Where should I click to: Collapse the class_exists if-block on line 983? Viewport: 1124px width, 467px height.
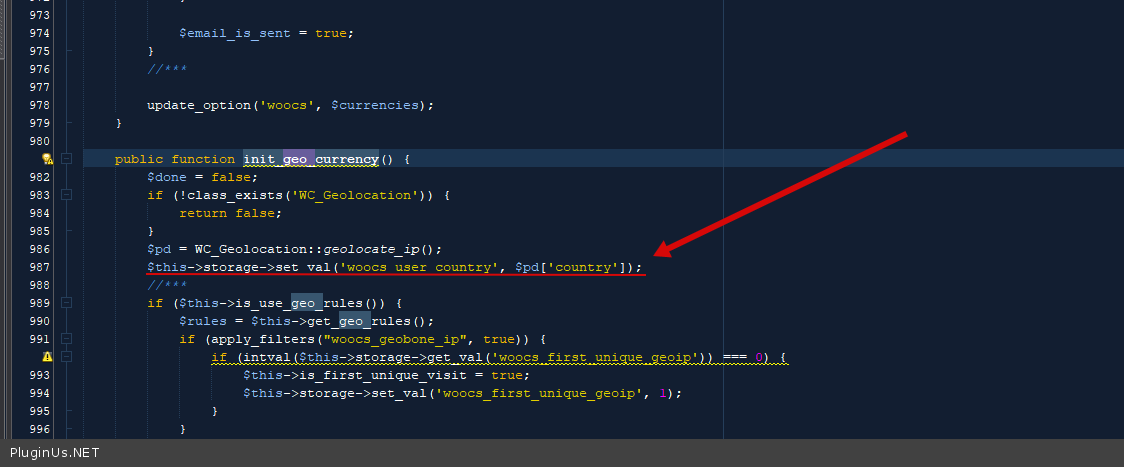[66, 195]
